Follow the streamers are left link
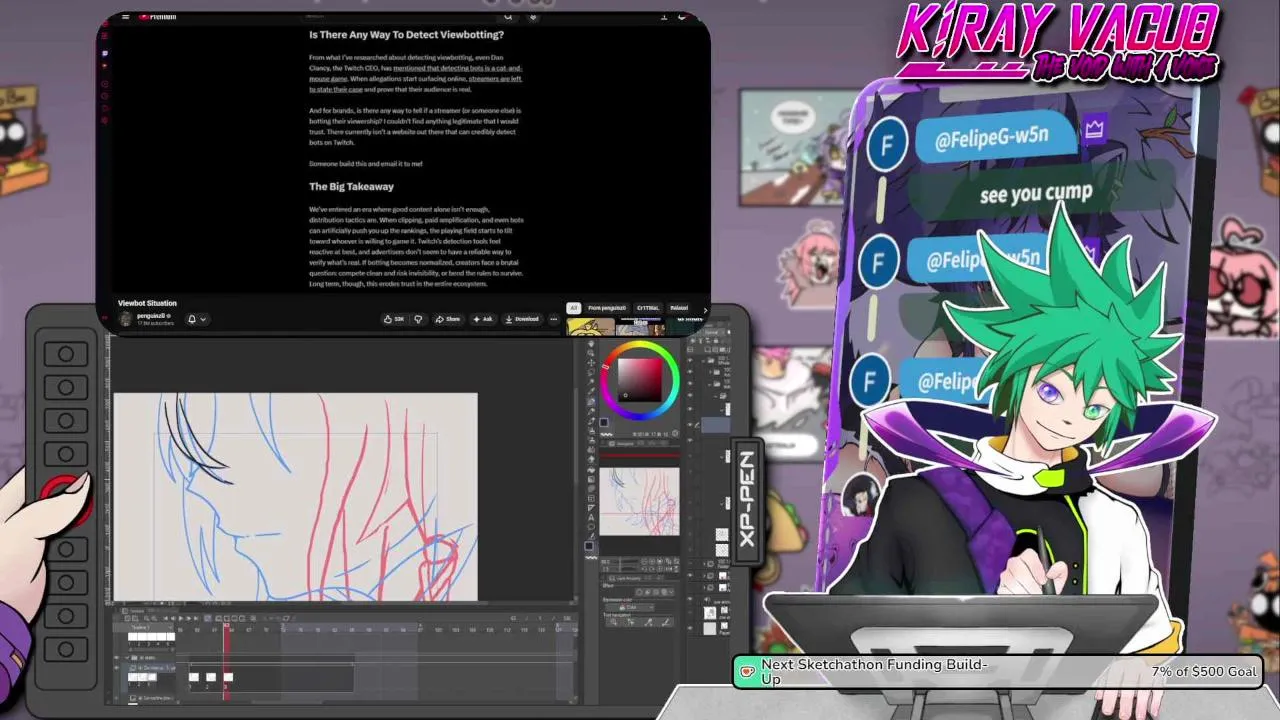The height and width of the screenshot is (720, 1280). [495, 78]
